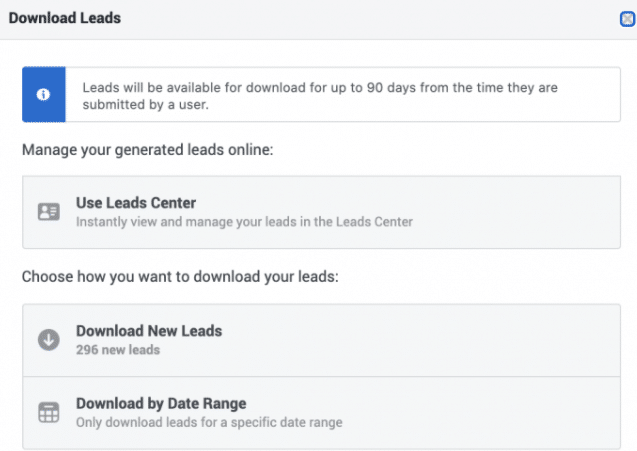Click the Leads Center contact card icon

pyautogui.click(x=49, y=212)
